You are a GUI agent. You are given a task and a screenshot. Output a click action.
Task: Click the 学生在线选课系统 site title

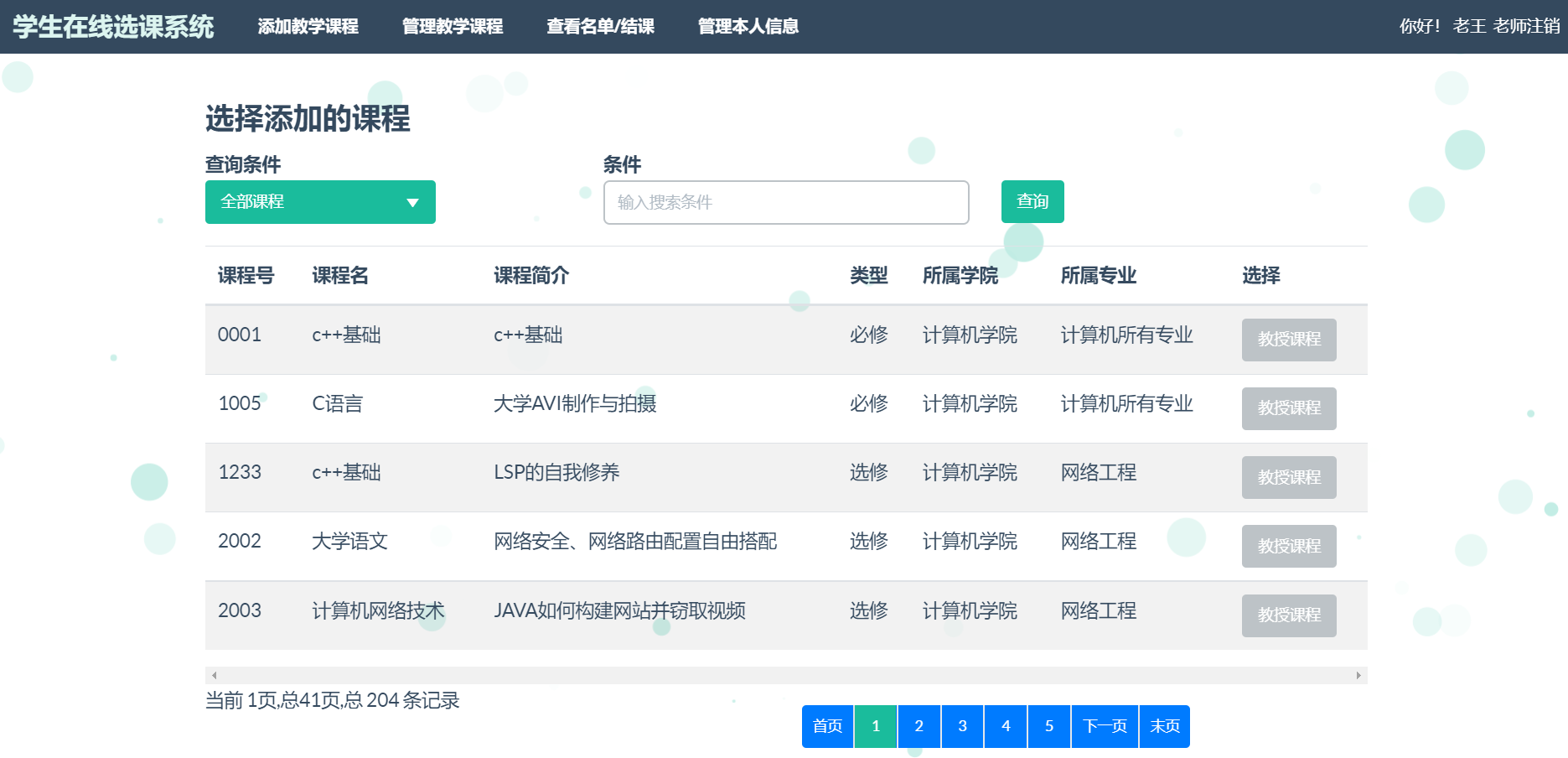click(113, 27)
